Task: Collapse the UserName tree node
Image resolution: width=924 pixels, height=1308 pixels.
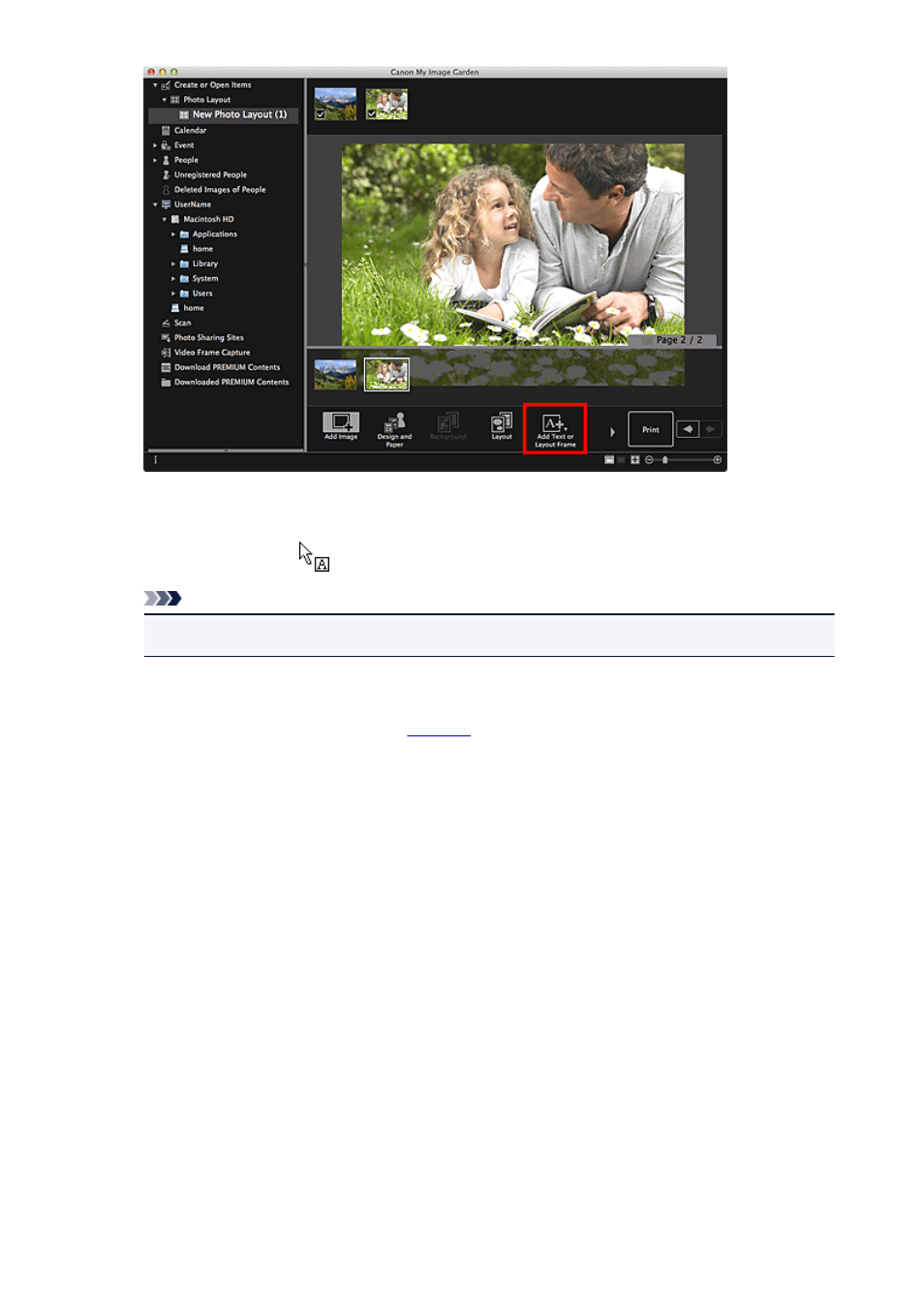Action: click(155, 204)
